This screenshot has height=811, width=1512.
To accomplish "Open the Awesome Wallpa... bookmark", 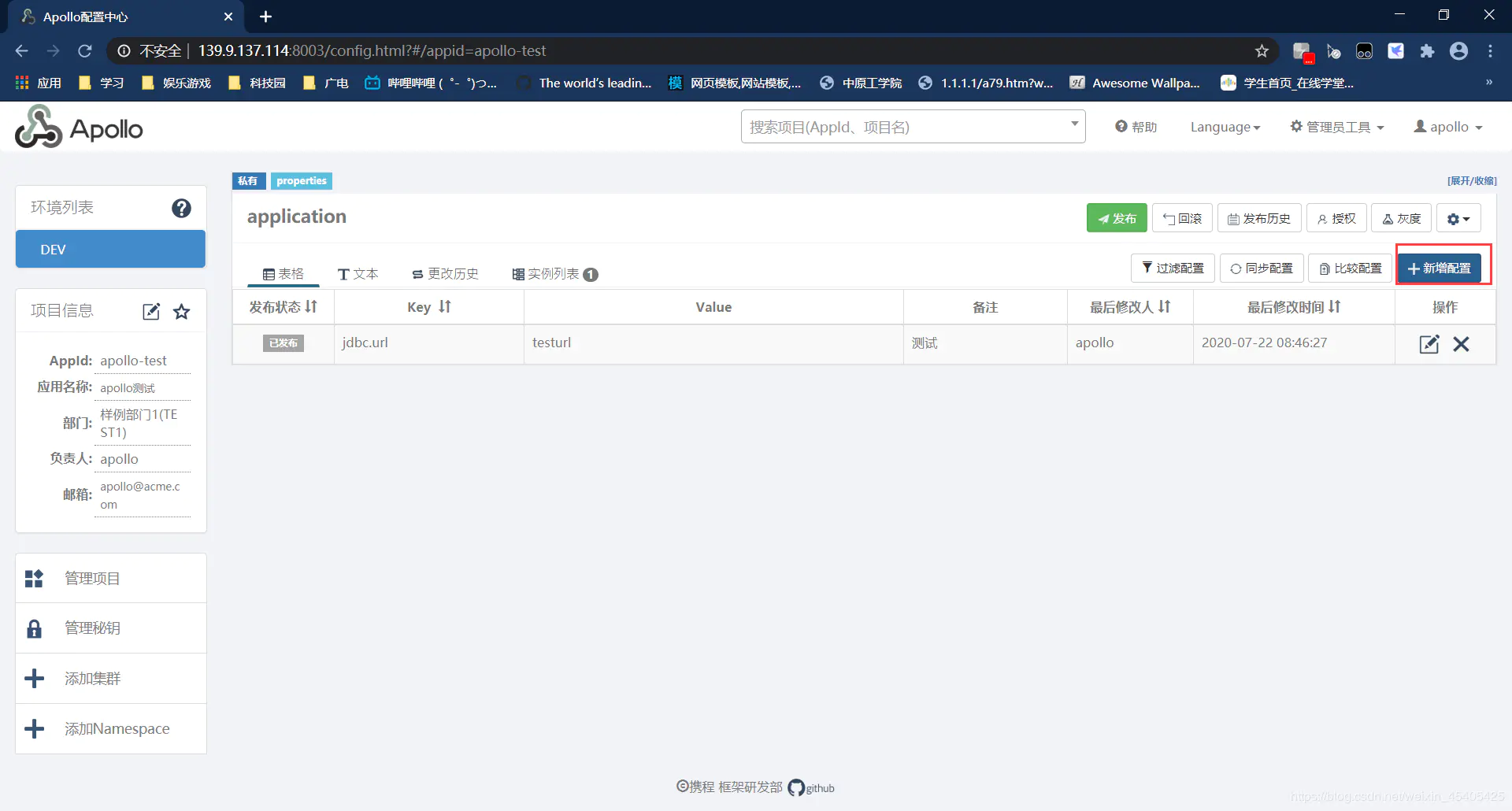I will [x=1135, y=83].
